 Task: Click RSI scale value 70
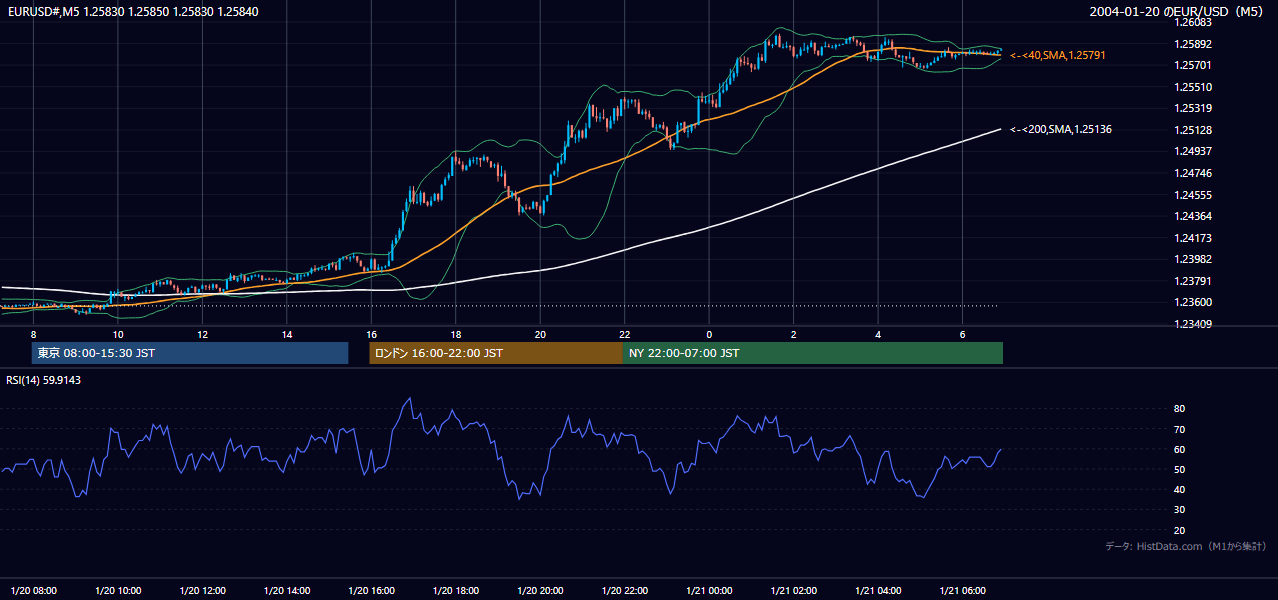(x=1179, y=429)
